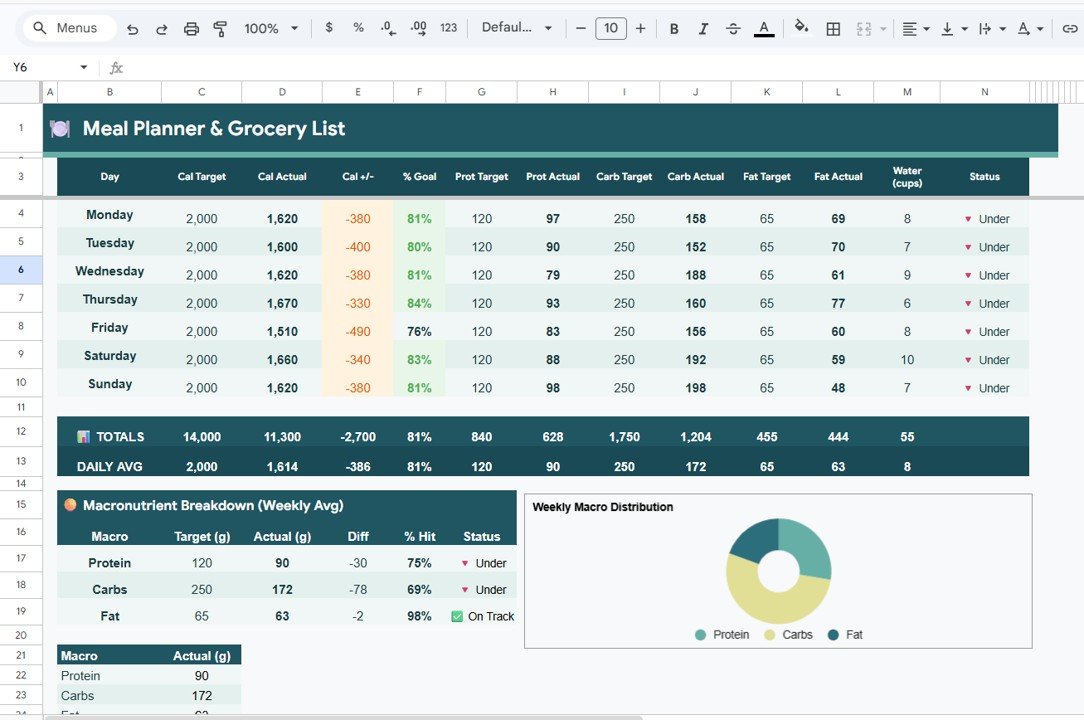Apply the current text color
This screenshot has height=720, width=1084.
tap(763, 28)
